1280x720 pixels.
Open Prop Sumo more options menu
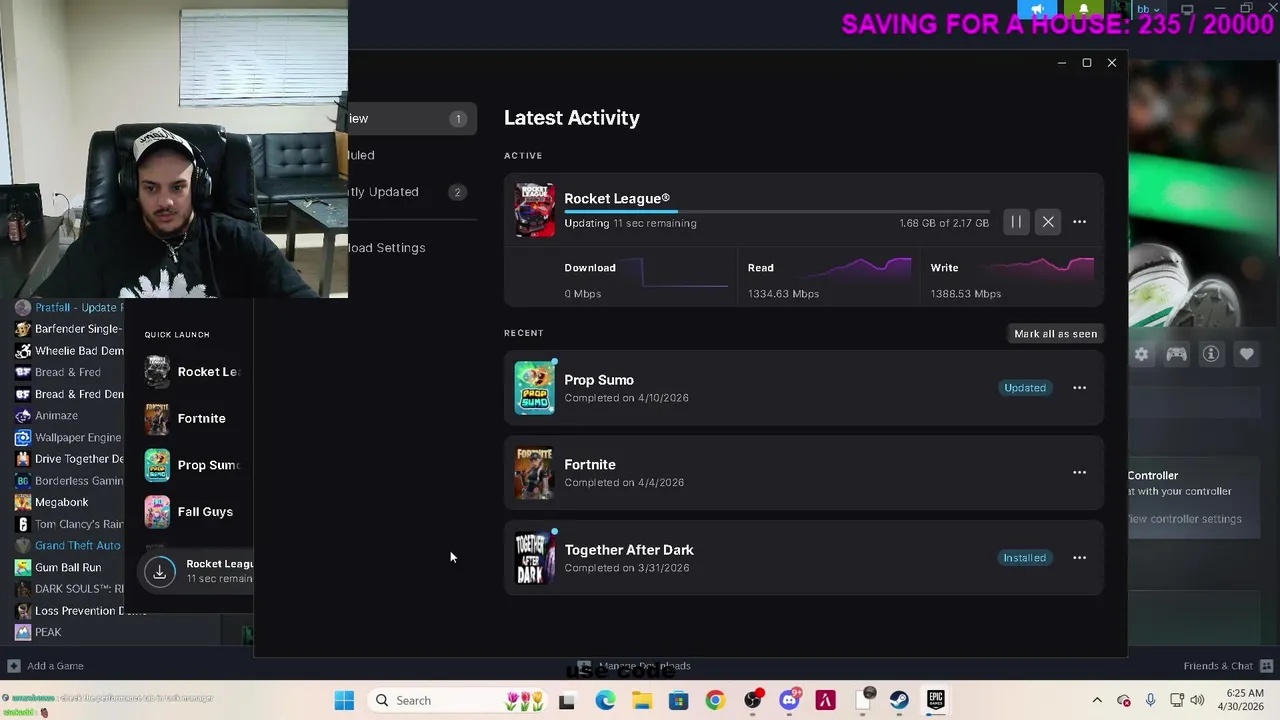tap(1079, 388)
